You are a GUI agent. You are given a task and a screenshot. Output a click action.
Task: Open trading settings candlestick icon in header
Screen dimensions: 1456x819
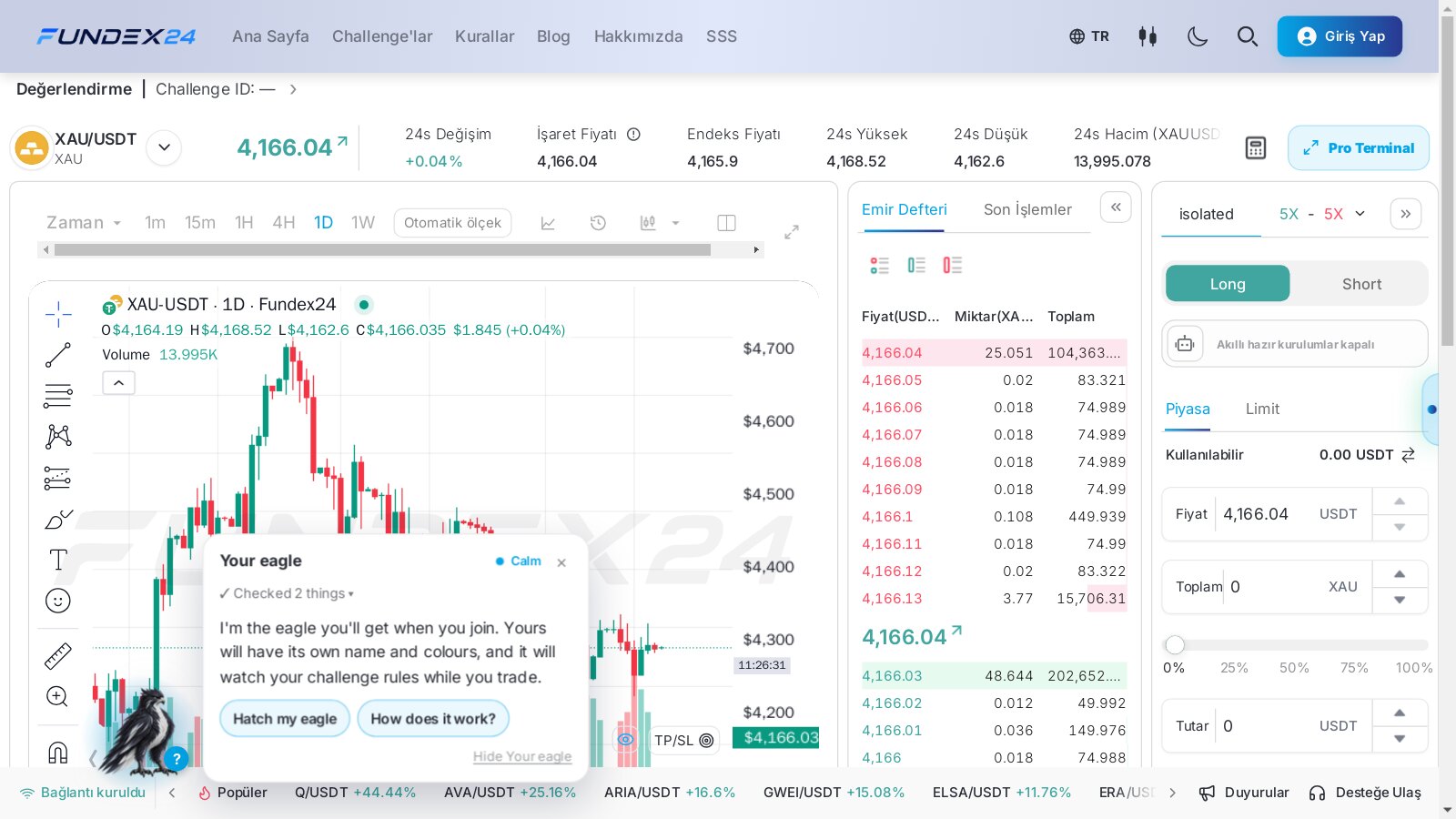(x=1148, y=36)
